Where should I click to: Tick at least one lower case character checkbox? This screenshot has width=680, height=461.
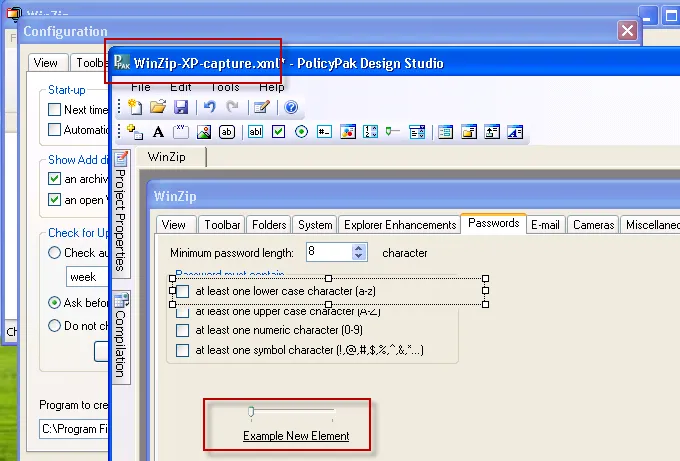(x=183, y=291)
